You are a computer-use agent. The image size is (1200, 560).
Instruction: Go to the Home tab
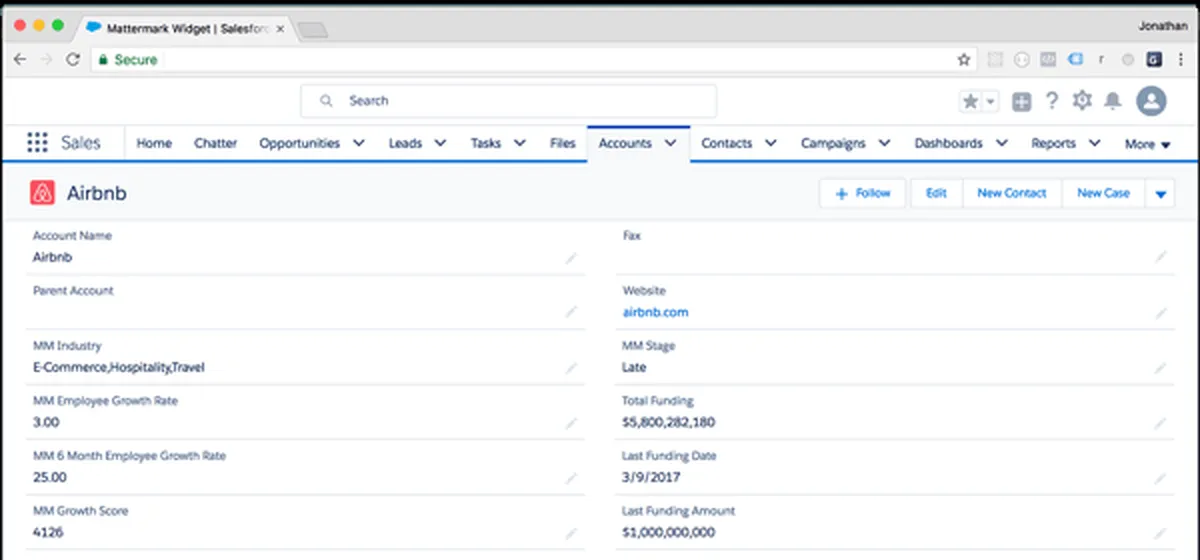154,143
